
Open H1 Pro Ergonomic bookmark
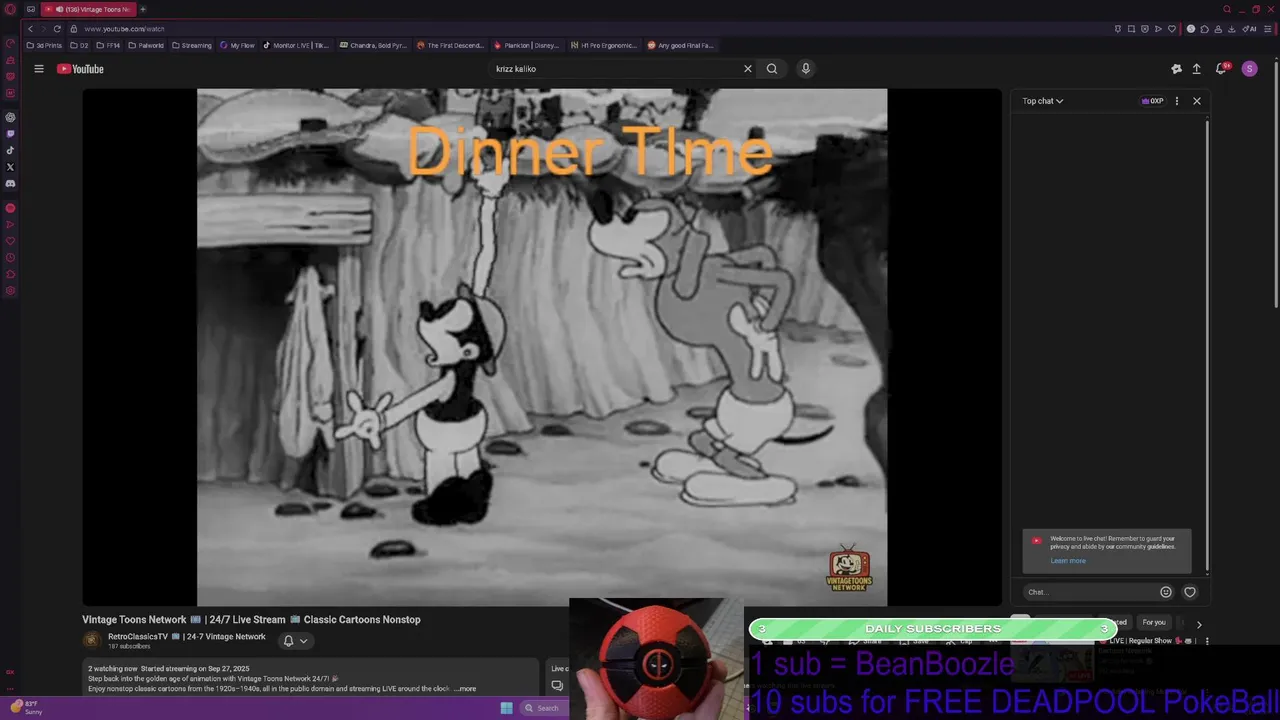(603, 45)
